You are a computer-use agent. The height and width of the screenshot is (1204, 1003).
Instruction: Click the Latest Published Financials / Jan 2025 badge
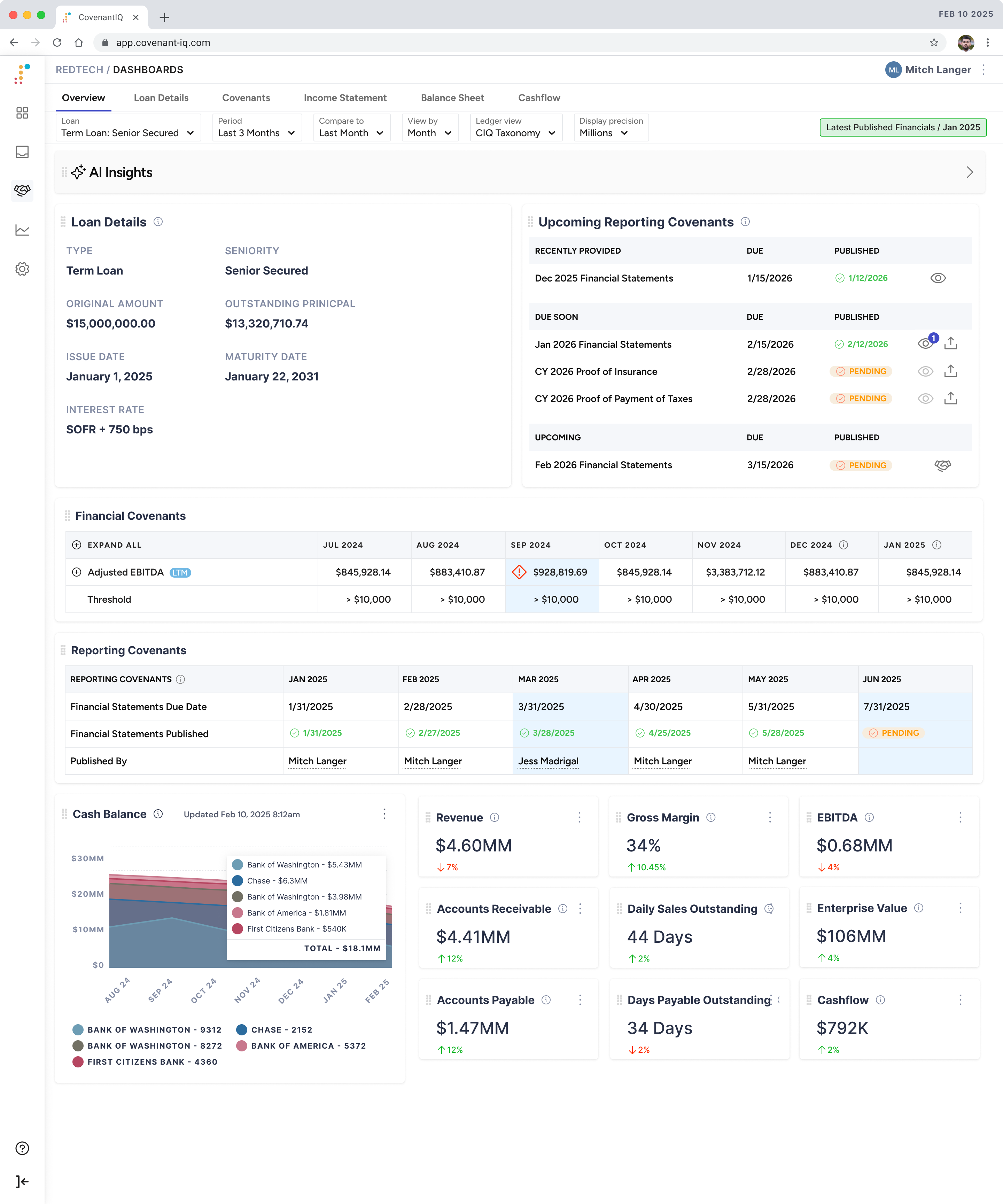pyautogui.click(x=903, y=127)
